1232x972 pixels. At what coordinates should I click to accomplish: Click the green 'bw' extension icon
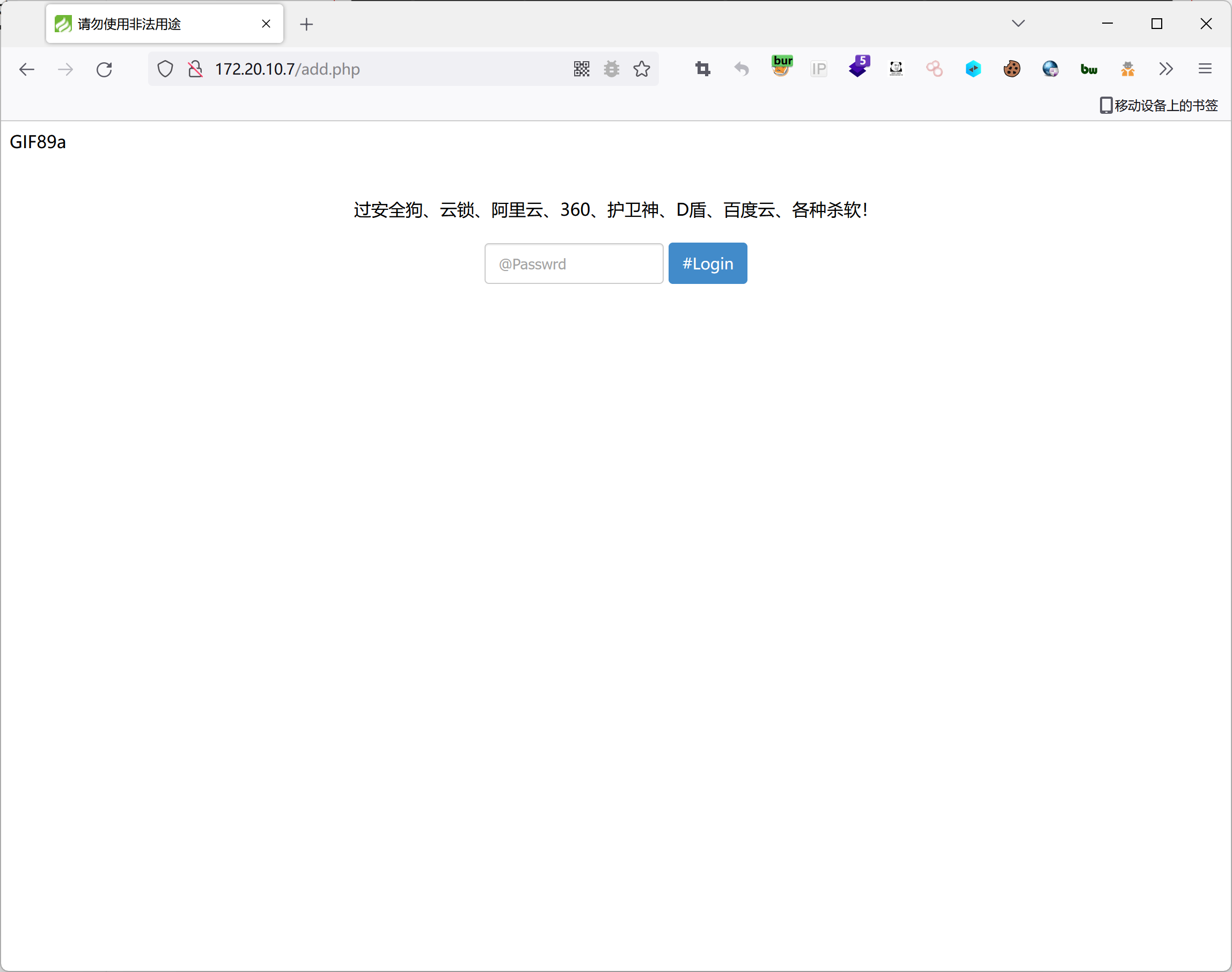tap(1089, 69)
